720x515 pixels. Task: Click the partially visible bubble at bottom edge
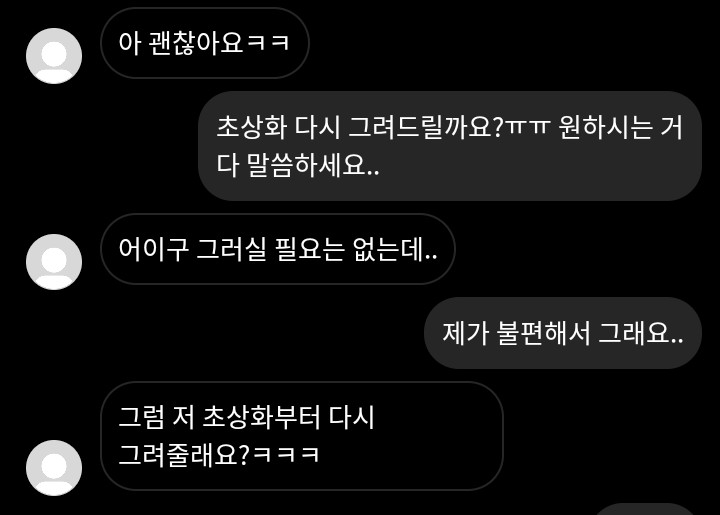pos(645,509)
